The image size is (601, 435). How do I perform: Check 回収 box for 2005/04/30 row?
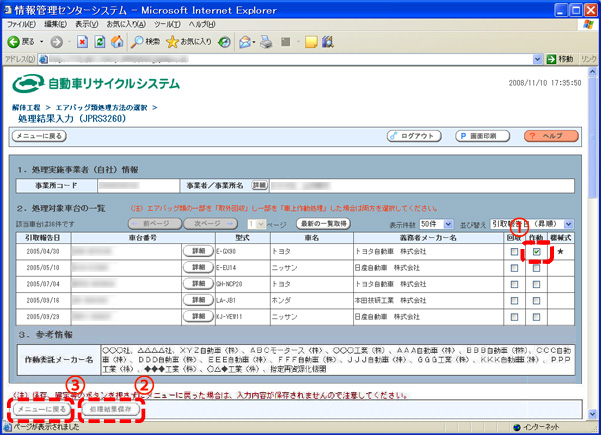[514, 252]
